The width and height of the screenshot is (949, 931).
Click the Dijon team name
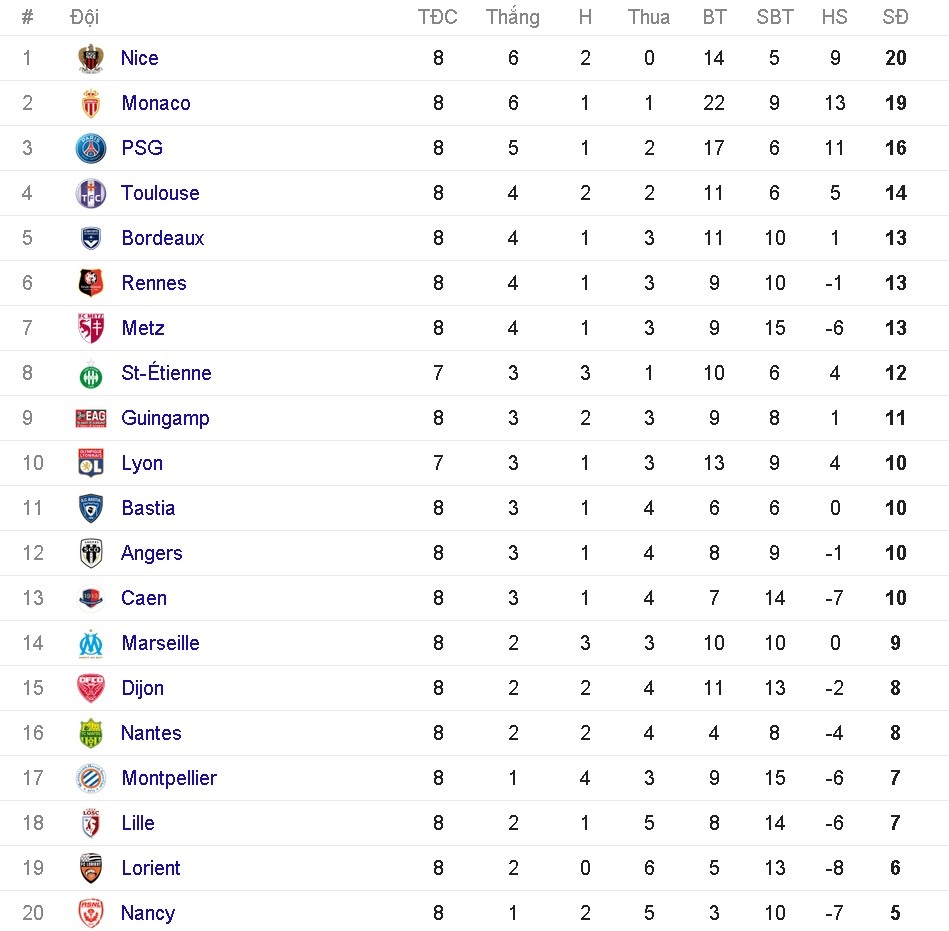(x=143, y=688)
